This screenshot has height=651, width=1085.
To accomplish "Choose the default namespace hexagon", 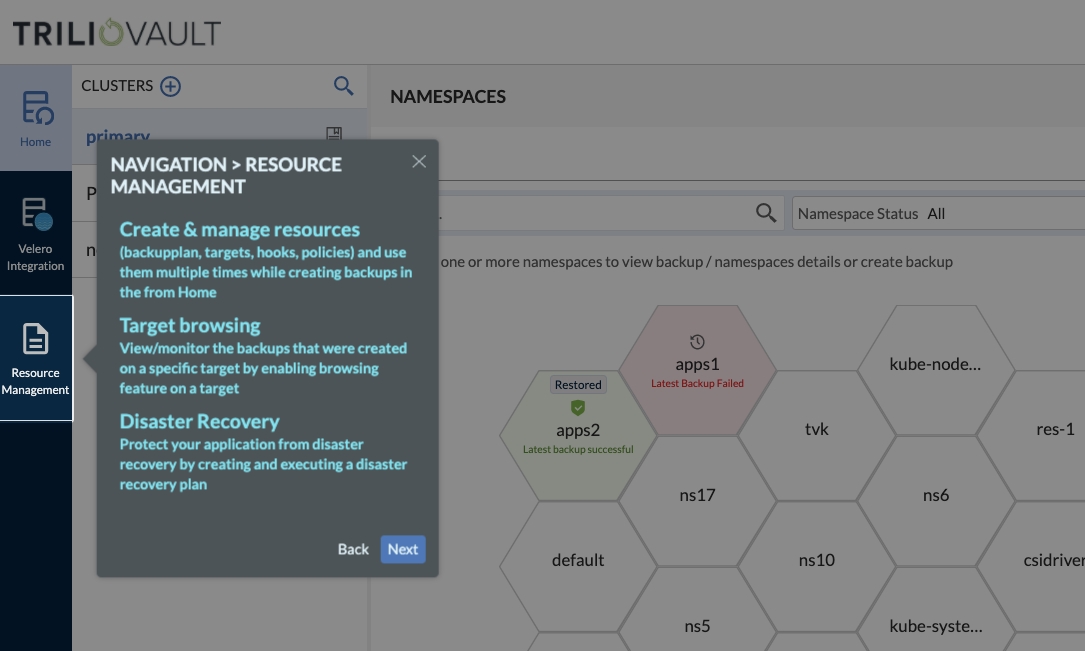I will click(x=578, y=560).
